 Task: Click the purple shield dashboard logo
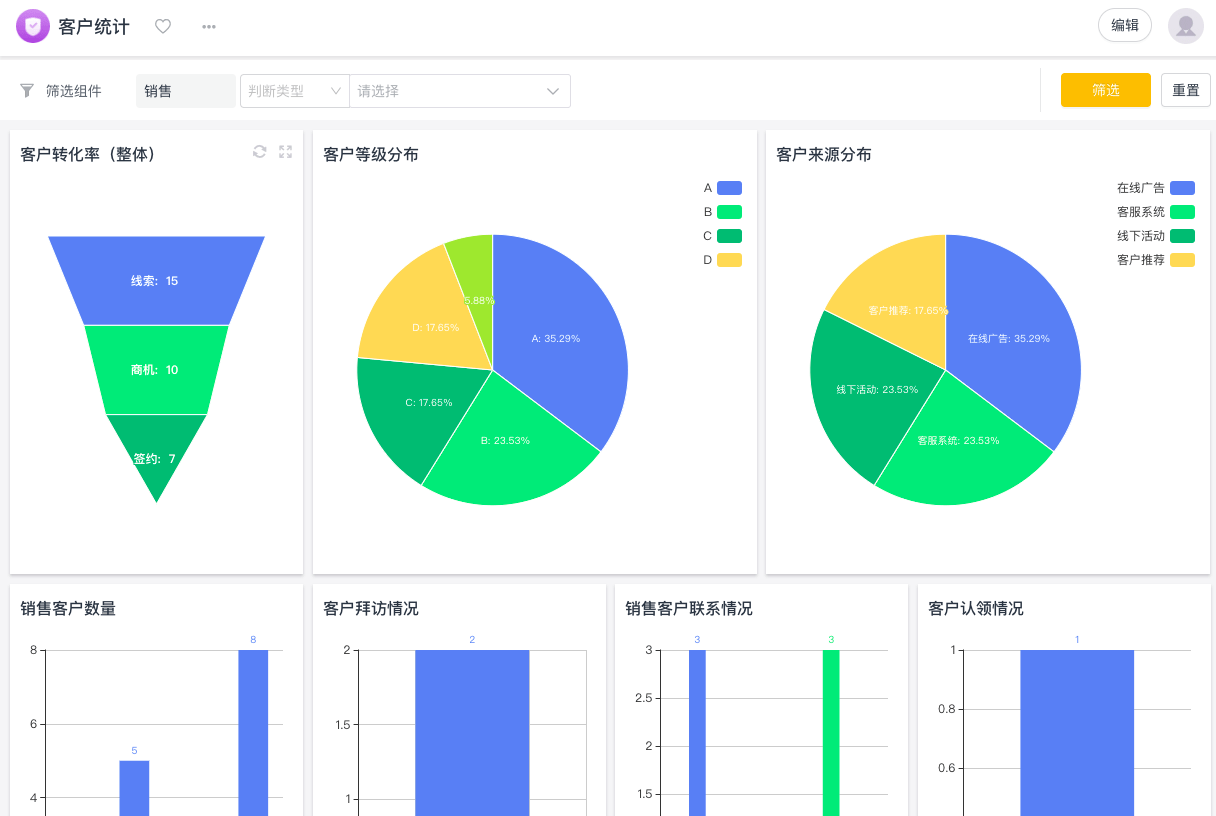click(x=33, y=25)
